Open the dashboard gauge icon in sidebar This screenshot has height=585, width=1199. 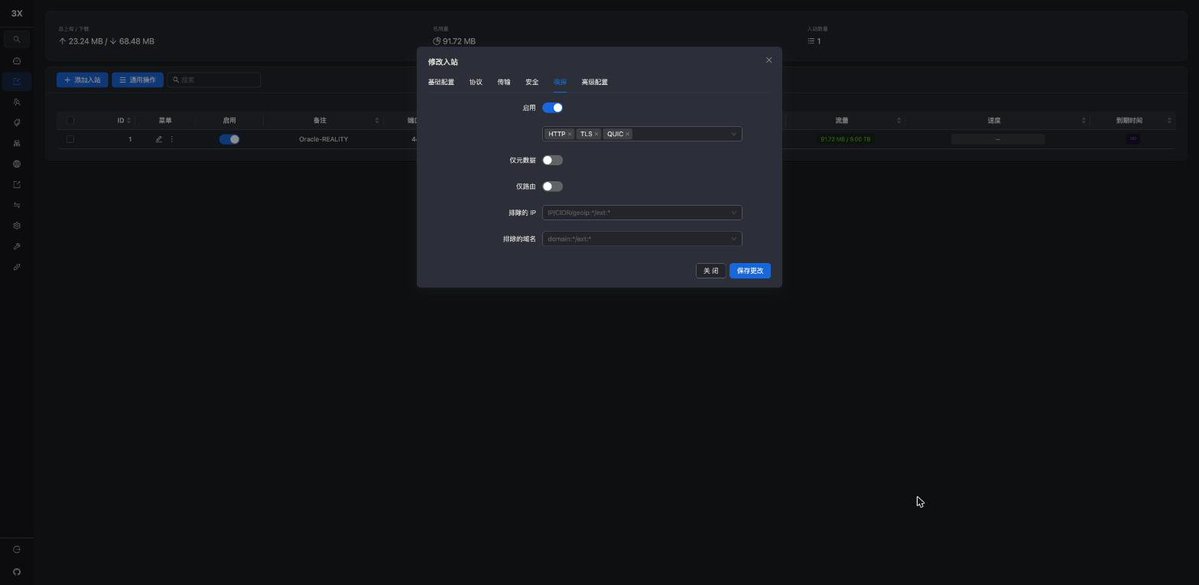17,60
